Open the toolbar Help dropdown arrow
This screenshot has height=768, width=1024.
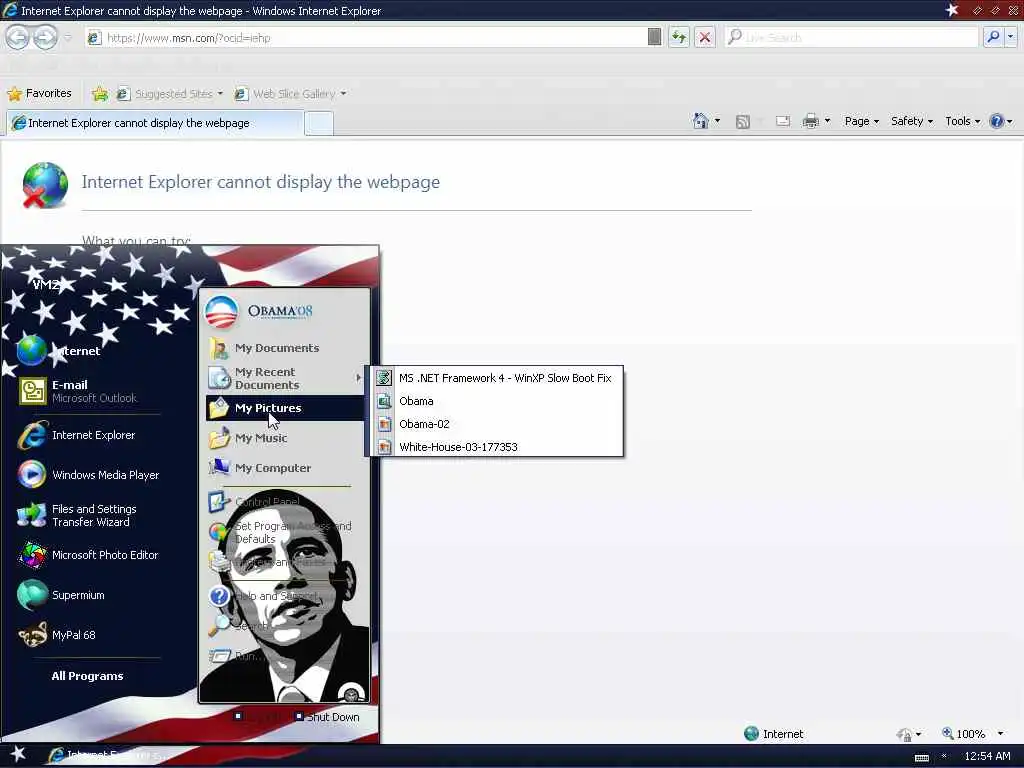1010,121
